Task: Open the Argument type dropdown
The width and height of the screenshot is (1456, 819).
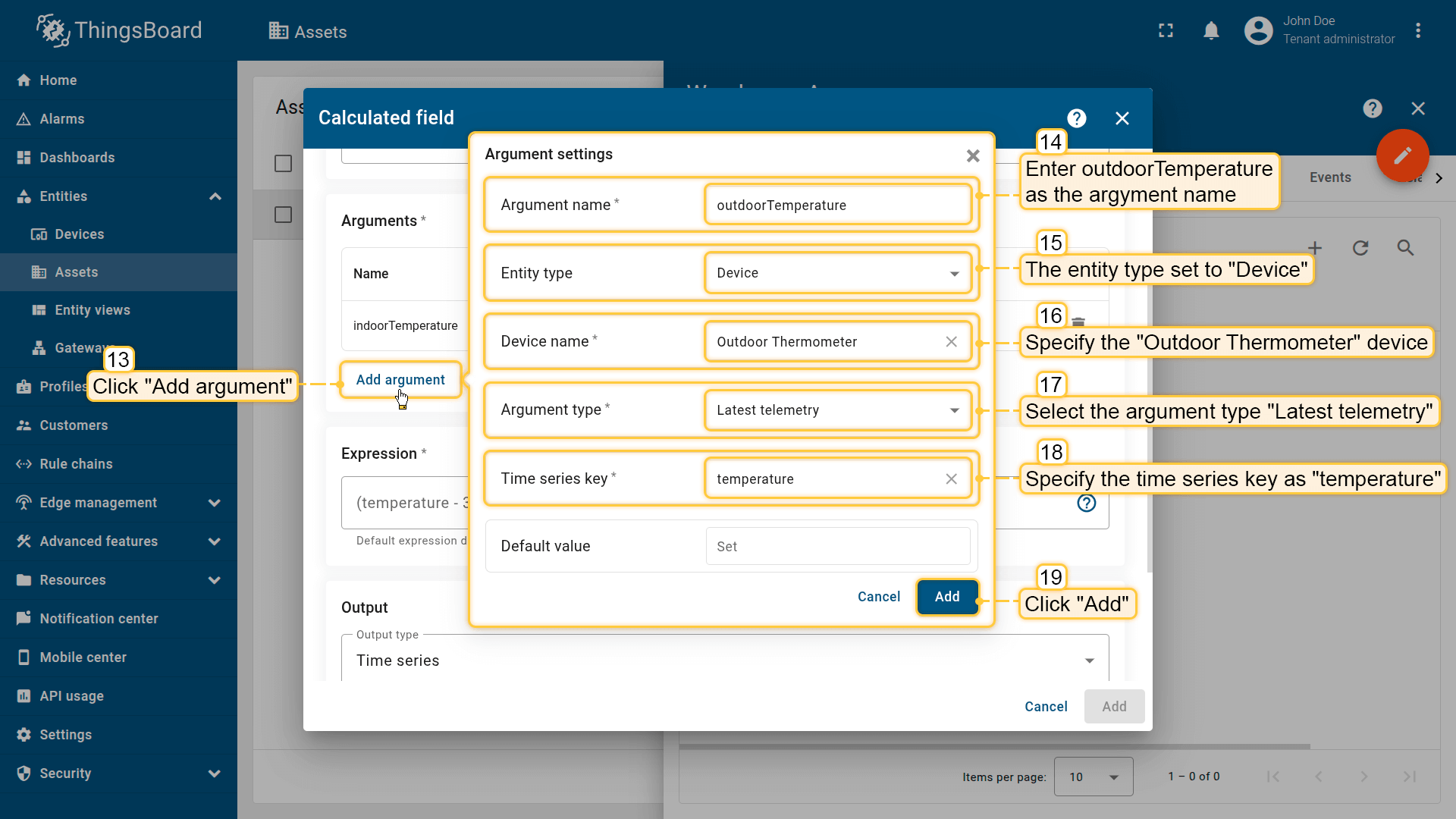Action: (837, 410)
